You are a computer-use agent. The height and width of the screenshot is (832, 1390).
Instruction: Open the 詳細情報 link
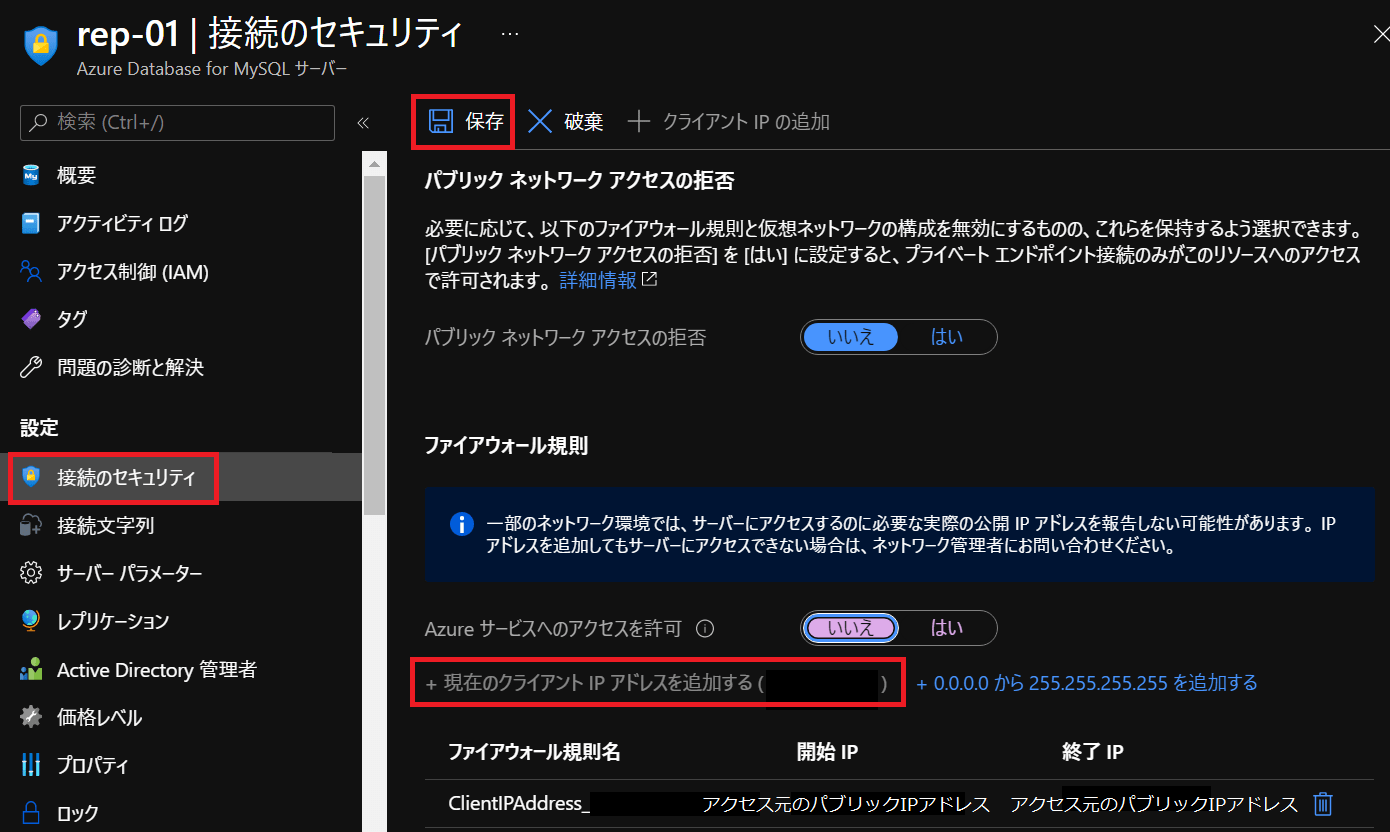click(598, 280)
